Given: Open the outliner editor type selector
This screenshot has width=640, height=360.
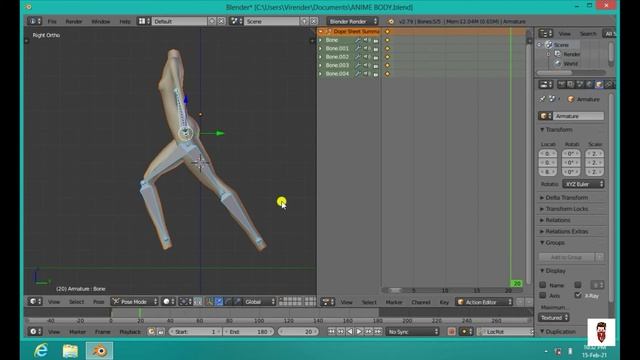Looking at the screenshot, I should pyautogui.click(x=546, y=33).
